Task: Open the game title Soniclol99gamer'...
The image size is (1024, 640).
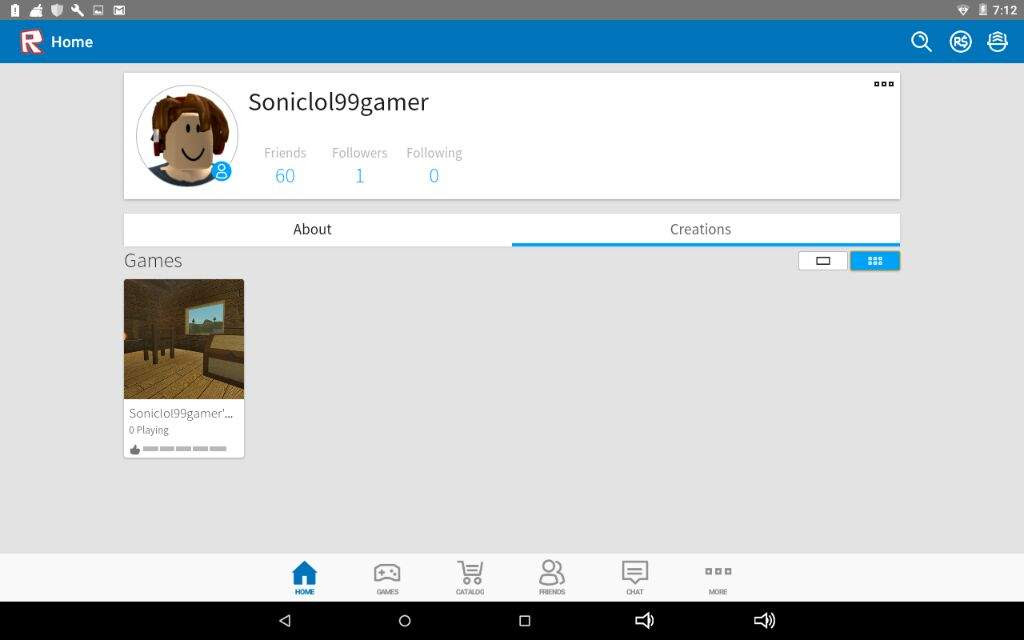Action: 181,413
